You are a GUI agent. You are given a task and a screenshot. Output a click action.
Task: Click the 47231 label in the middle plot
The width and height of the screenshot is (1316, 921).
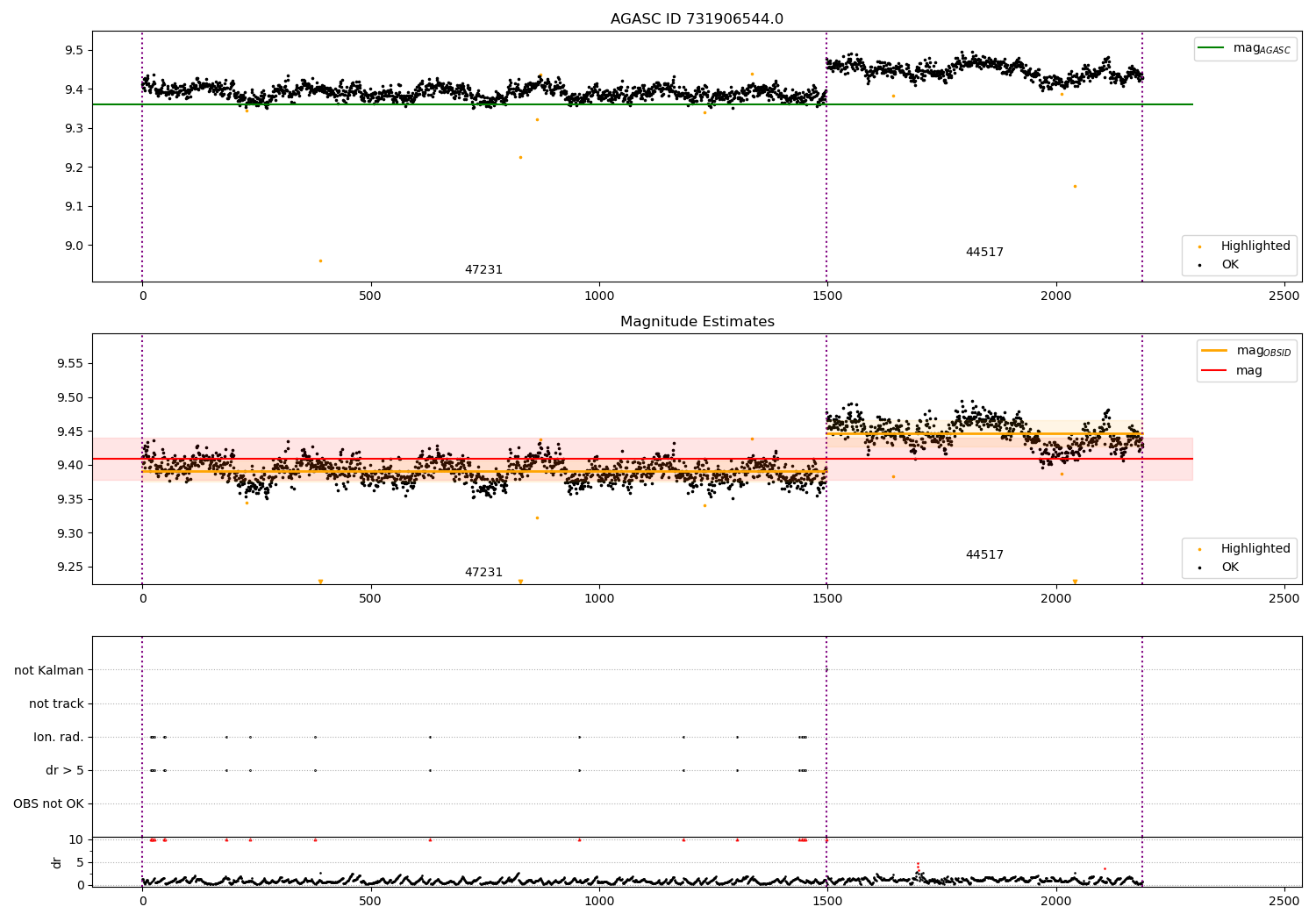click(x=483, y=573)
